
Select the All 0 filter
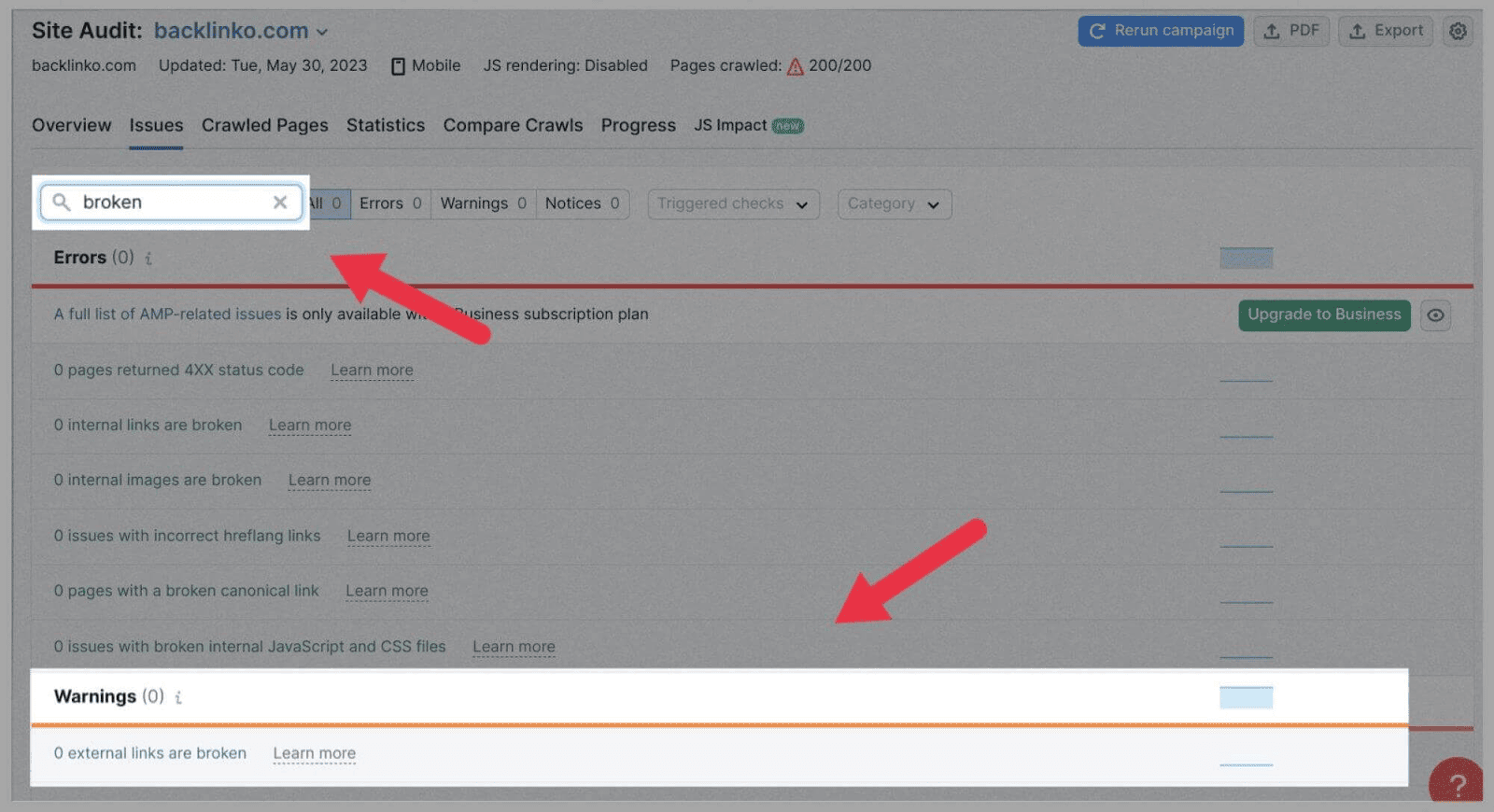tap(330, 204)
